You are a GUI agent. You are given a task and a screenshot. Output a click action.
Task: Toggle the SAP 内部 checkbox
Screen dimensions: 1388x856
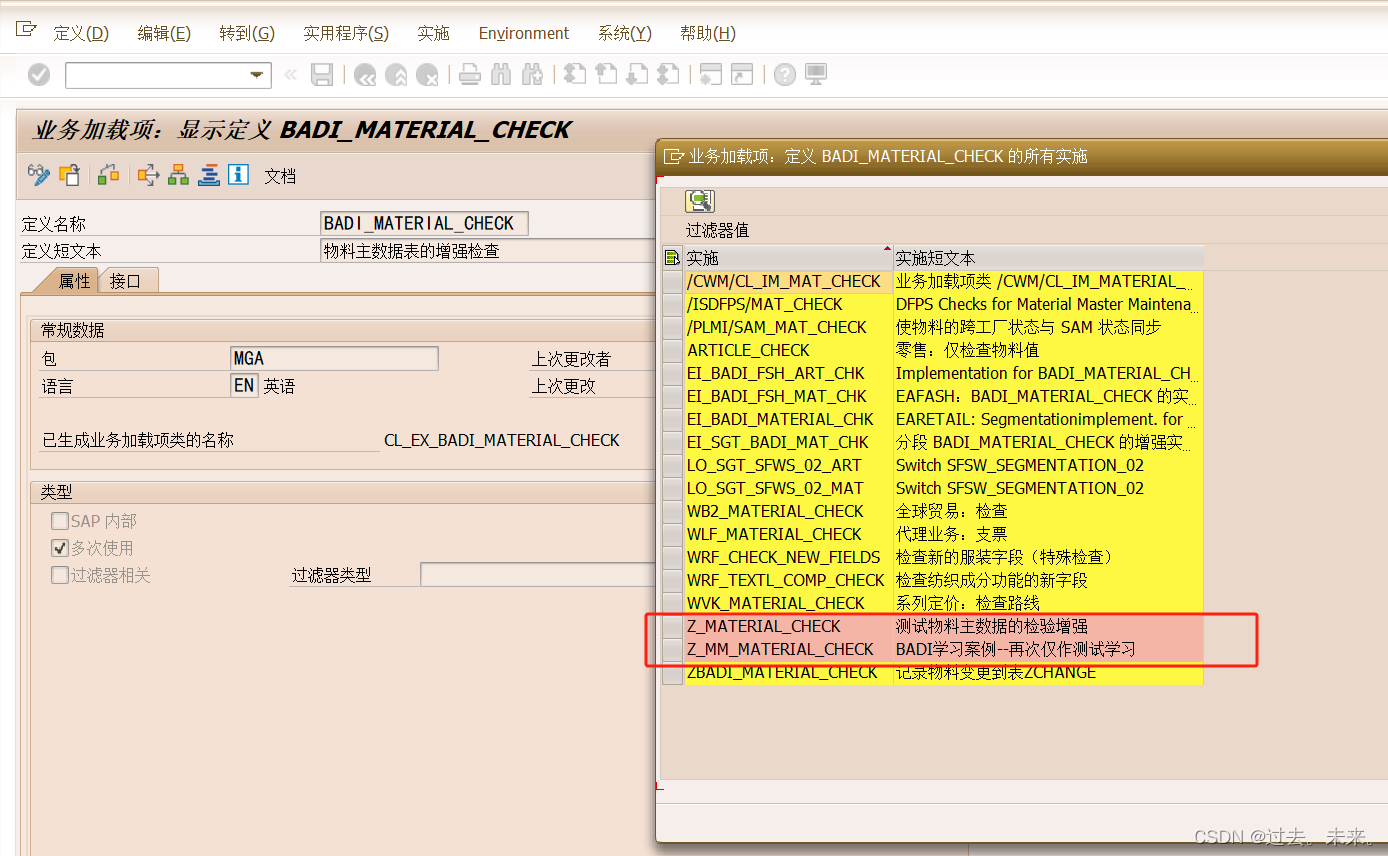click(x=60, y=521)
